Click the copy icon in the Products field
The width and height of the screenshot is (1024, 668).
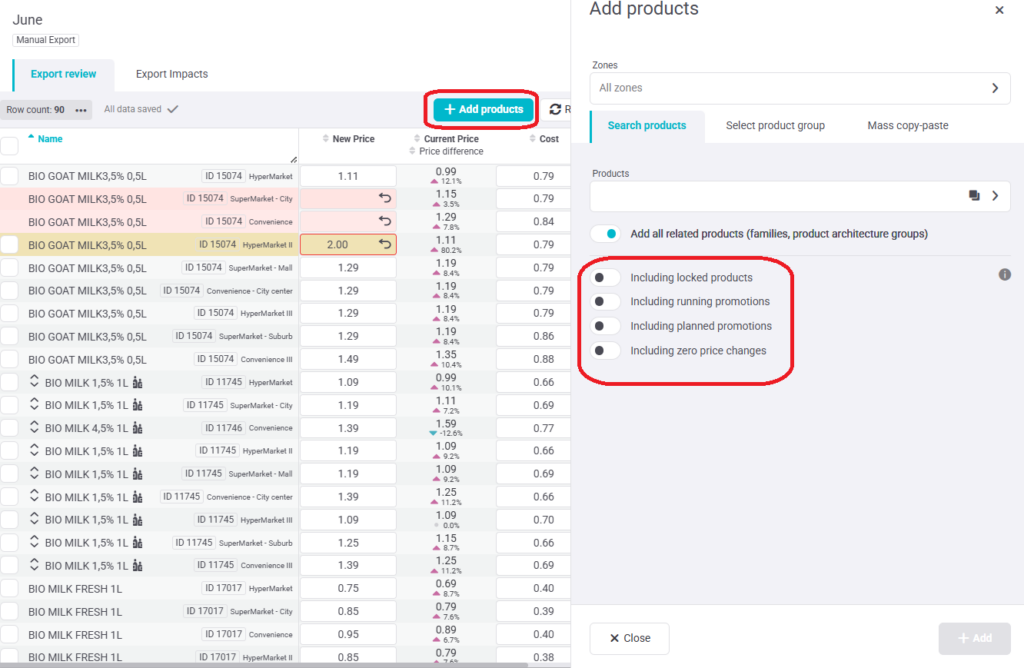tap(974, 195)
